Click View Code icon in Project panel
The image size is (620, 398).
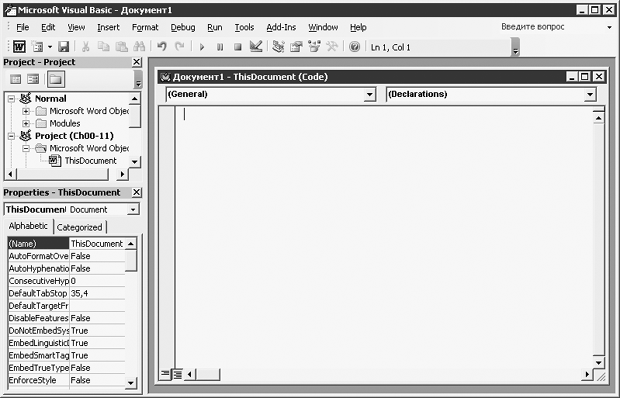[15, 79]
